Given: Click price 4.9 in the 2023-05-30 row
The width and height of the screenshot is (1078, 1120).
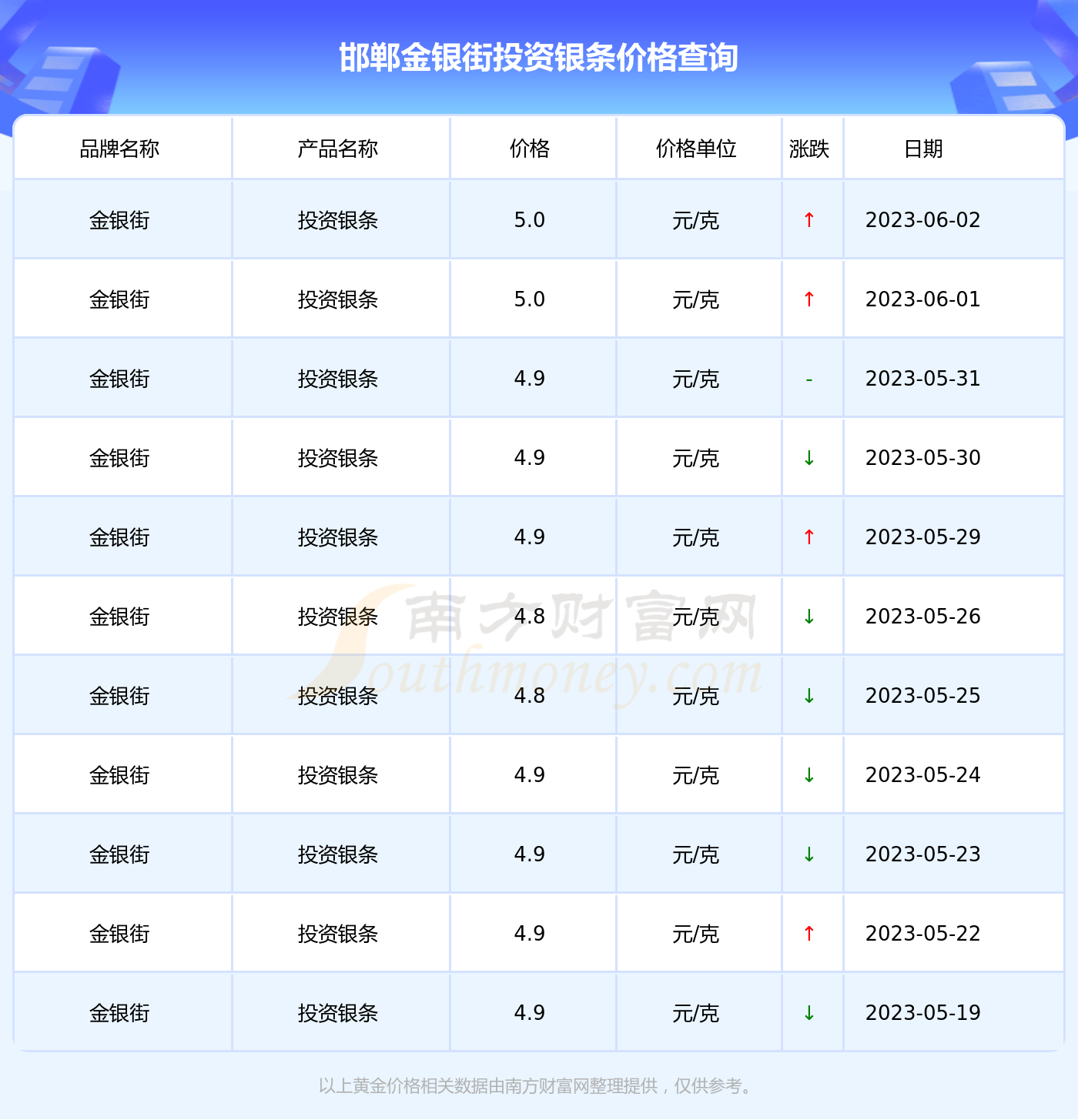Looking at the screenshot, I should coord(530,458).
